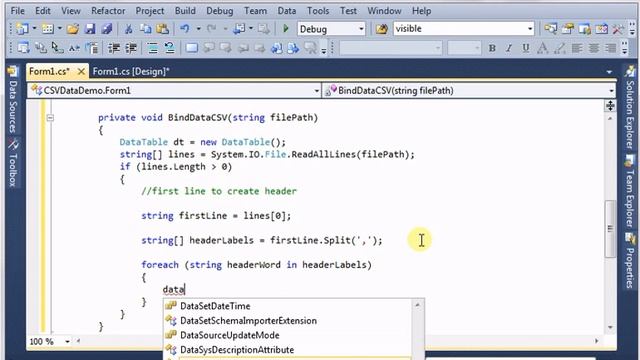Comment out the selected lines icon
This screenshot has height=360, width=640.
point(153,48)
